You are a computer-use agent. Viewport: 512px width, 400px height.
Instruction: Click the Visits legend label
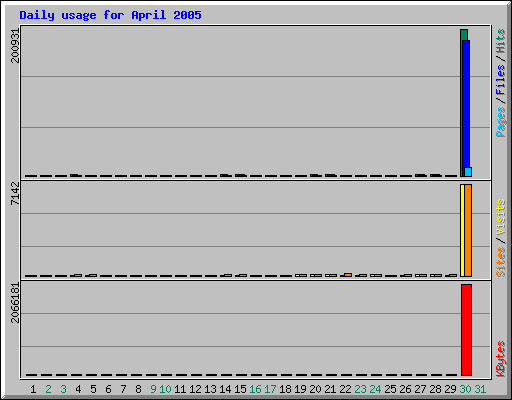tap(501, 218)
